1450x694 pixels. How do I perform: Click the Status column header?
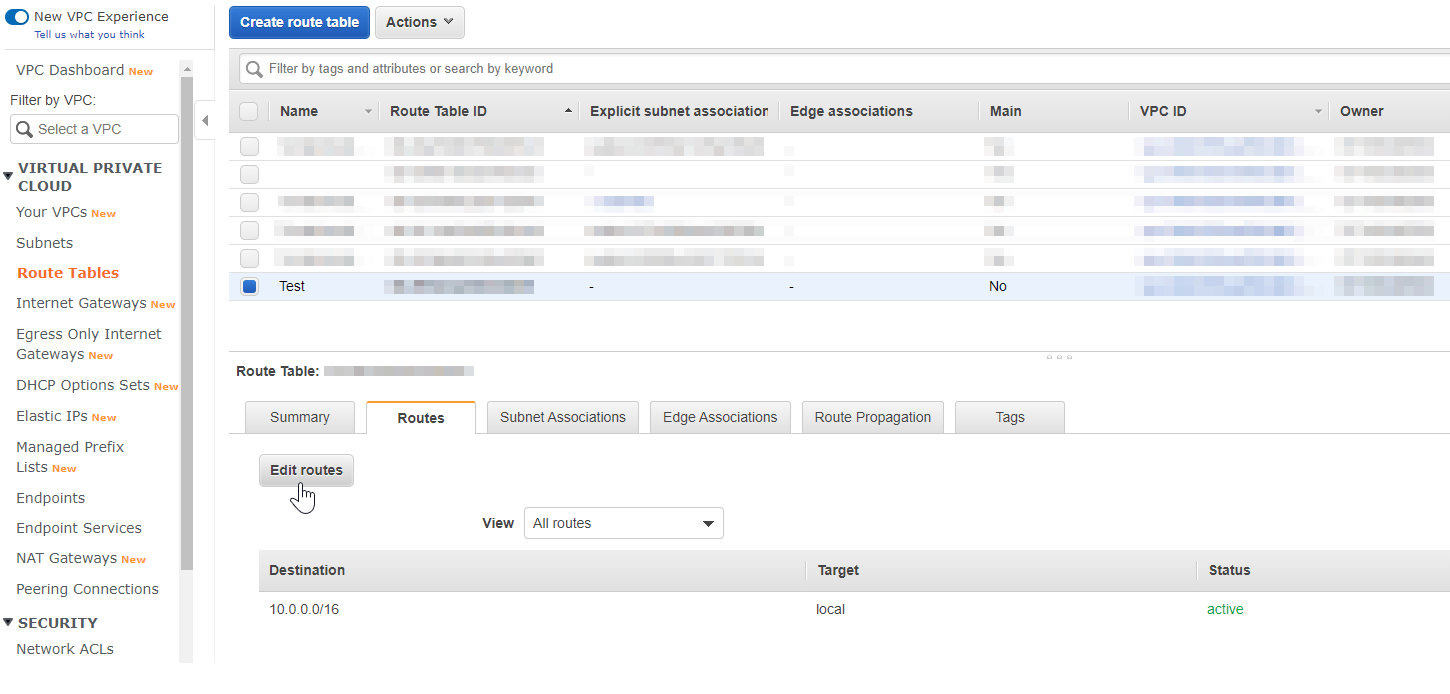coord(1229,570)
